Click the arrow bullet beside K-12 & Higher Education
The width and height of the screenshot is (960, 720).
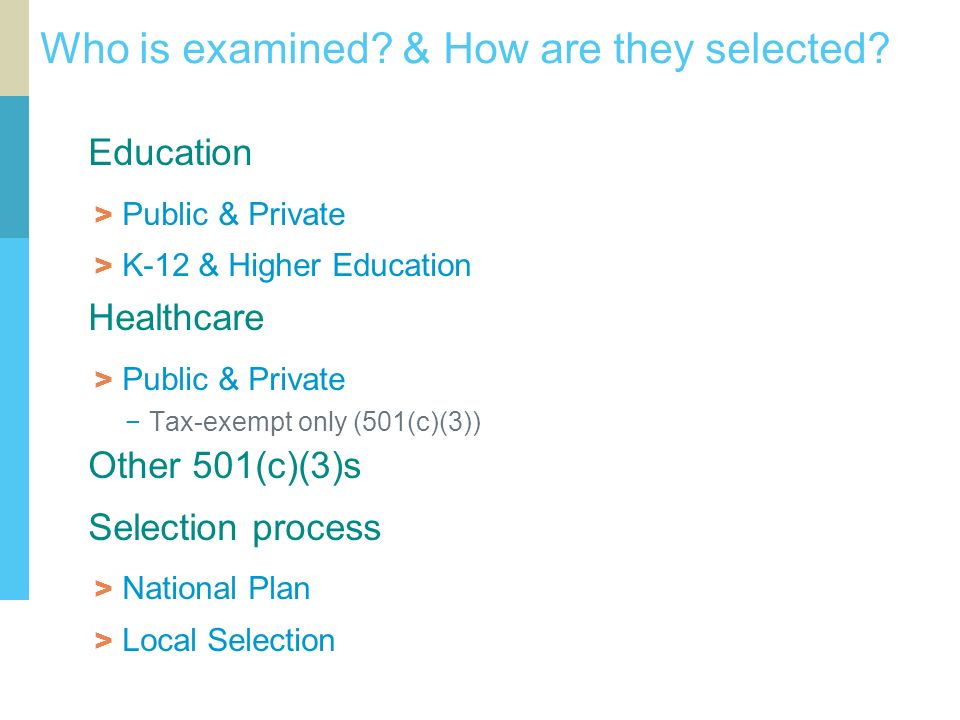(x=103, y=266)
